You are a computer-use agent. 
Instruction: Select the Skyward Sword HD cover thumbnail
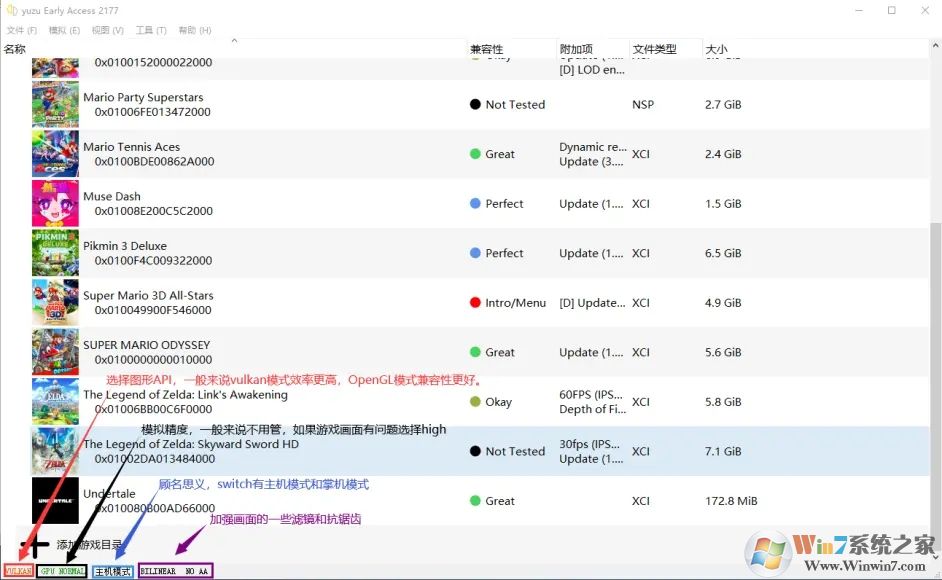point(55,451)
